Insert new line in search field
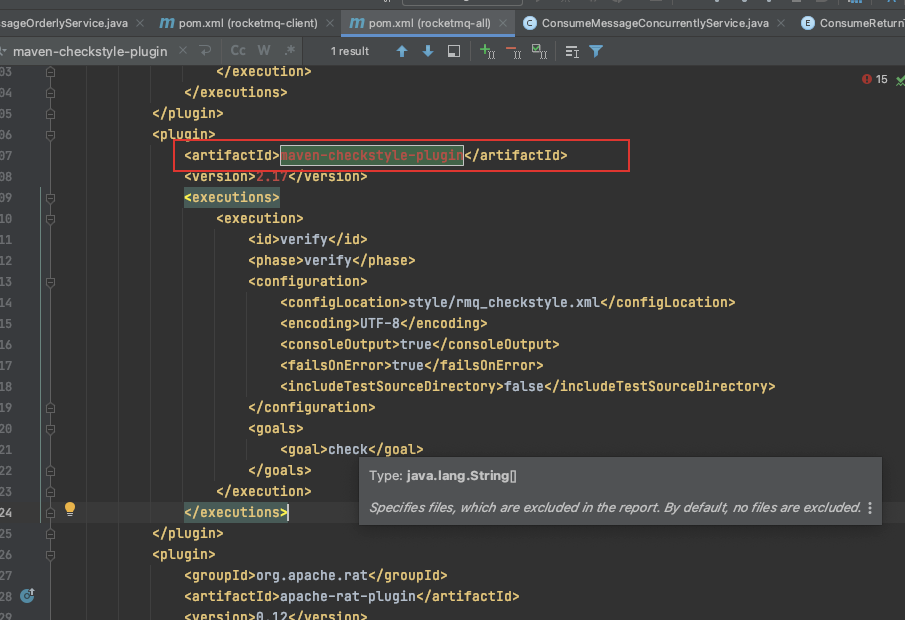 (205, 51)
